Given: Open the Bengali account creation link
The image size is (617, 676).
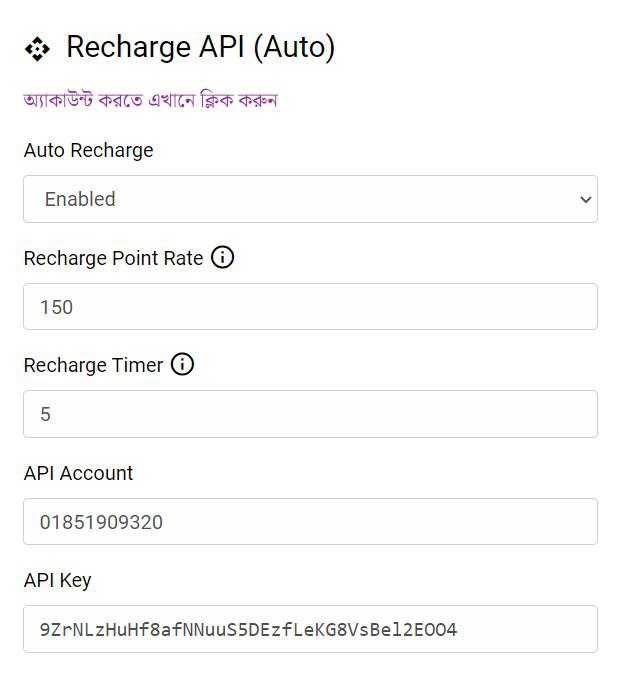Looking at the screenshot, I should 150,100.
